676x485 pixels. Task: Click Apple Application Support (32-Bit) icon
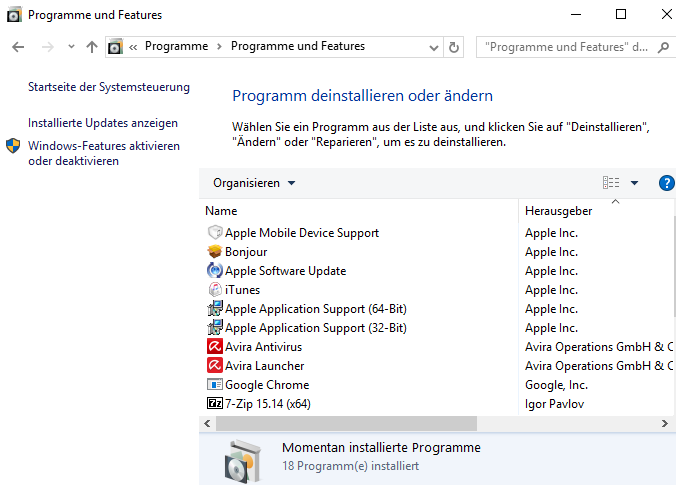click(x=215, y=327)
